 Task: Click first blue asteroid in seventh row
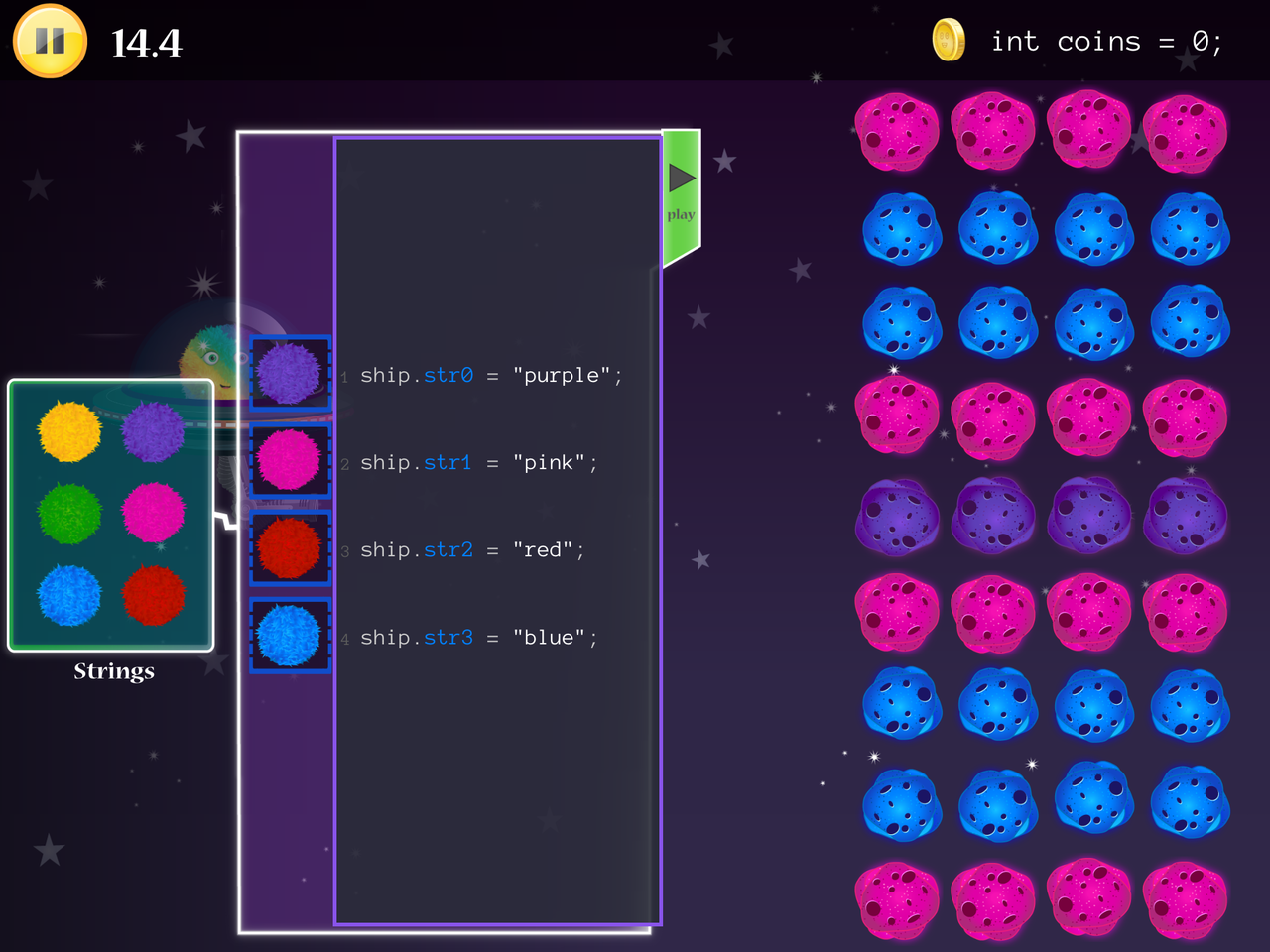click(x=902, y=704)
